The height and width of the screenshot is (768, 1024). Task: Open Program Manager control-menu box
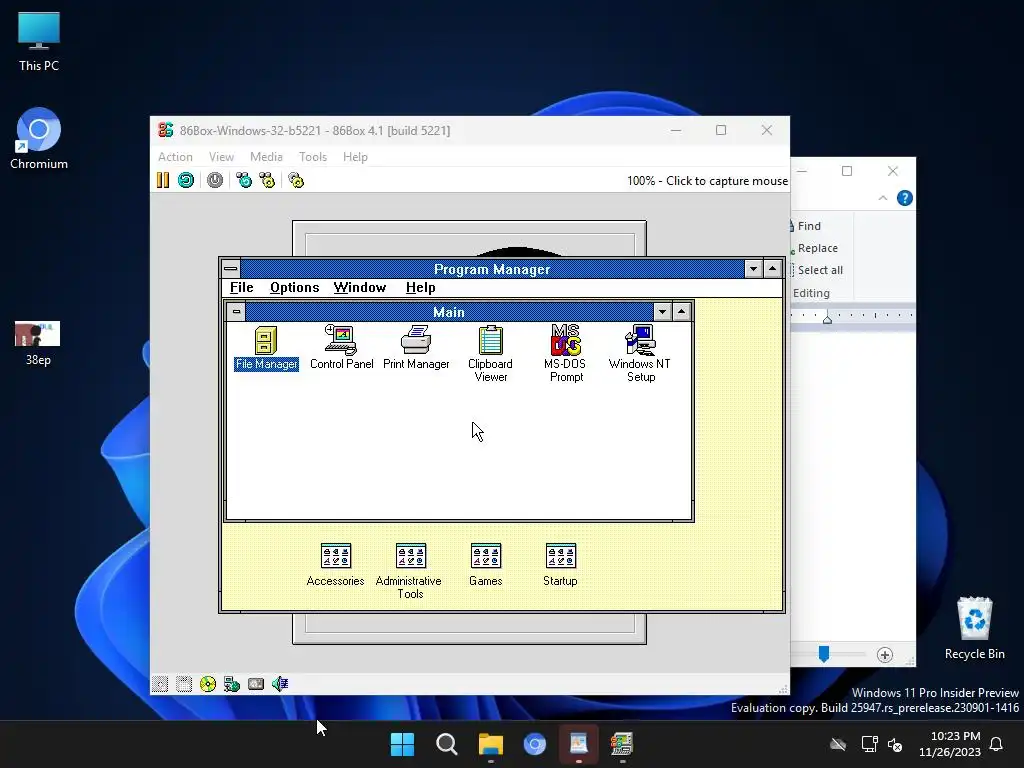click(231, 269)
